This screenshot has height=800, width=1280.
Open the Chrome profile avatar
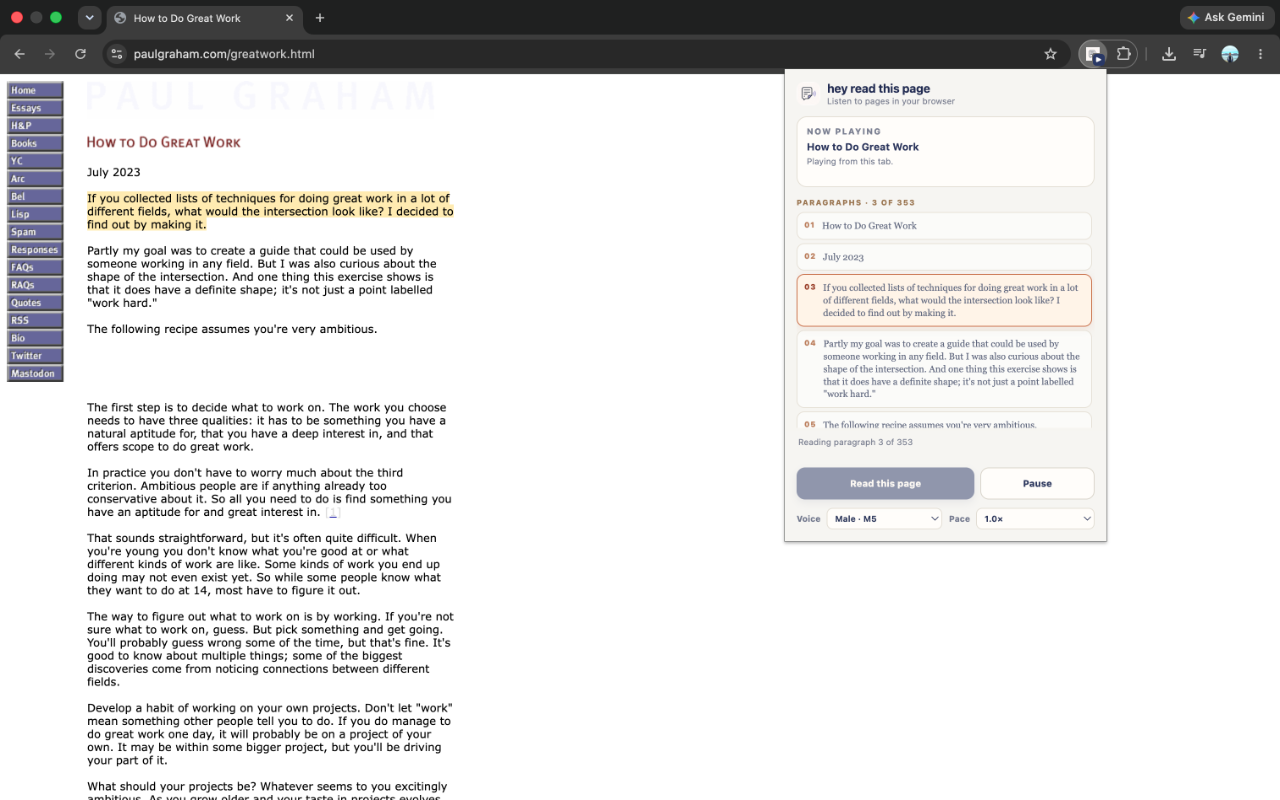point(1230,54)
